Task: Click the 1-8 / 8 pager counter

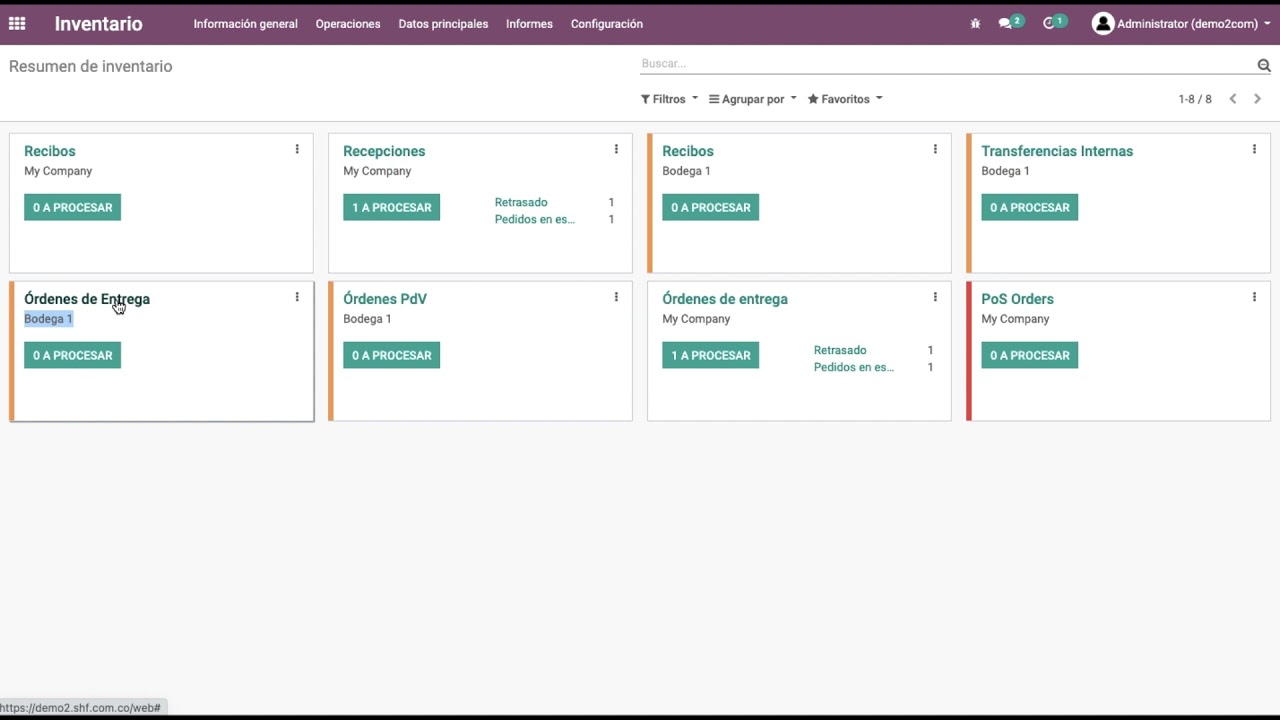Action: click(x=1195, y=99)
